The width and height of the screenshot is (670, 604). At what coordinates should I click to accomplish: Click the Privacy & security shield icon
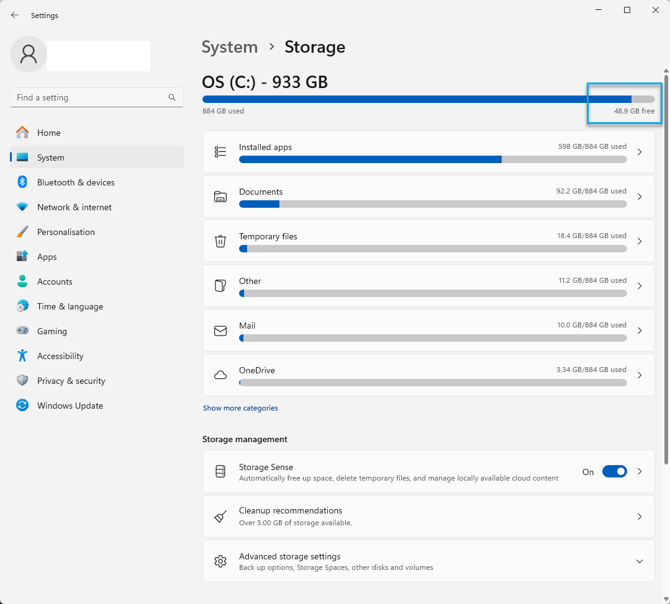point(22,380)
